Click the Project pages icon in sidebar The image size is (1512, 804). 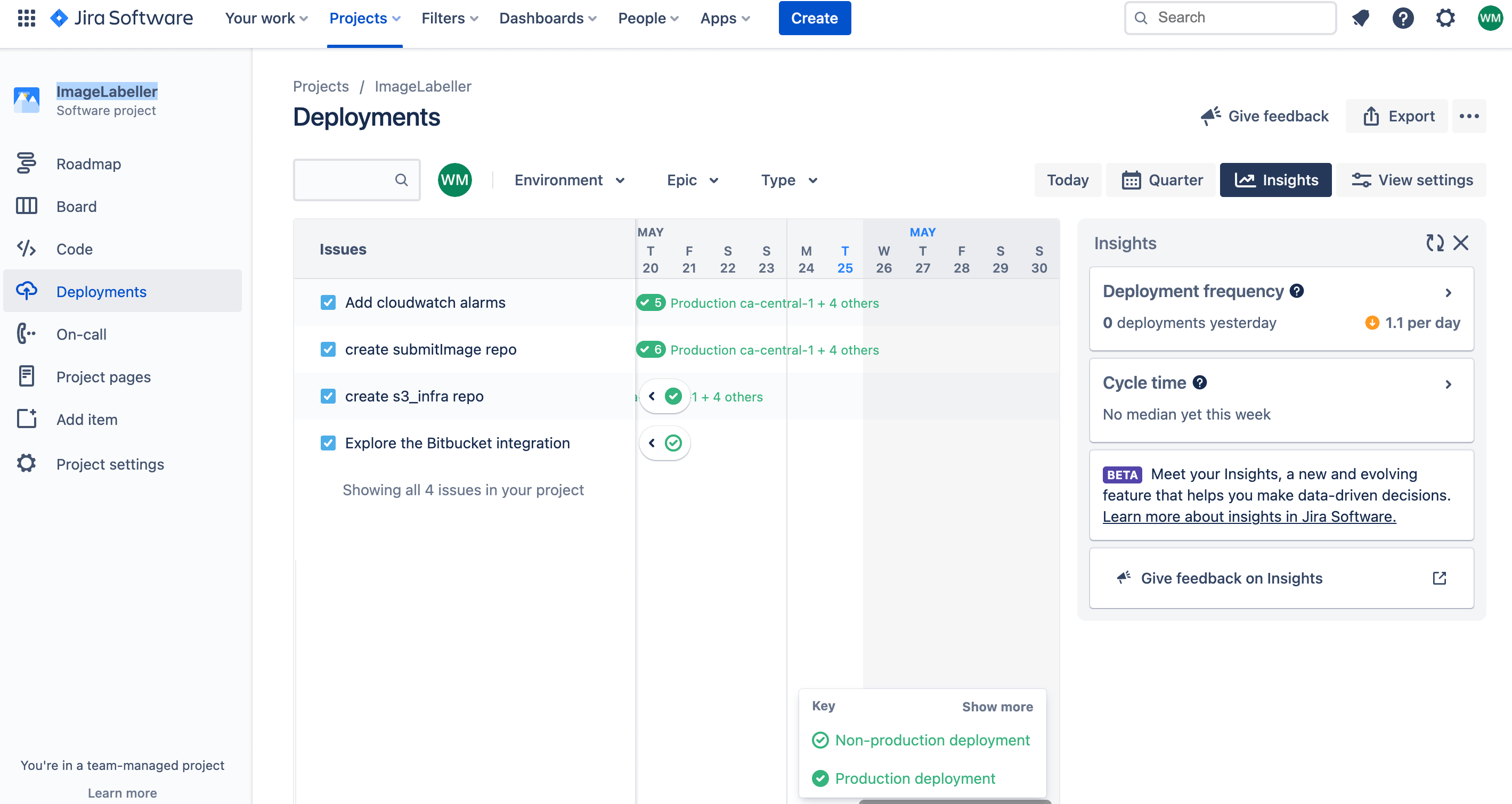(x=27, y=377)
